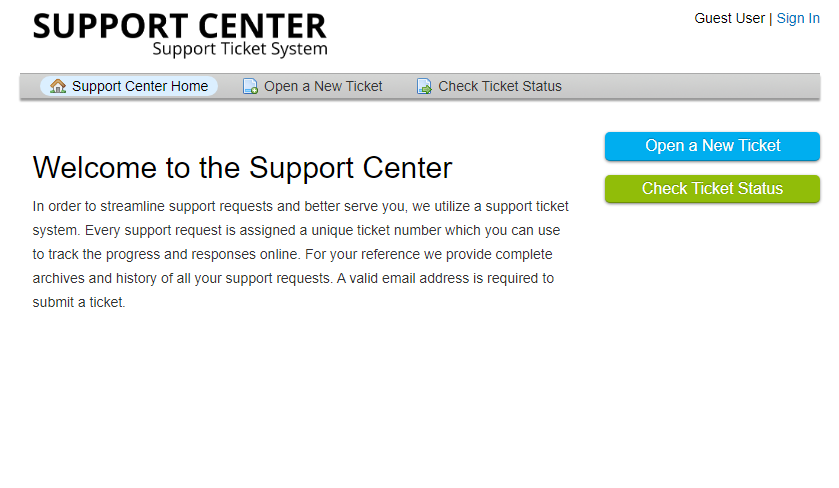The height and width of the screenshot is (488, 839).
Task: Click the green Check Ticket Status button
Action: pyautogui.click(x=712, y=189)
